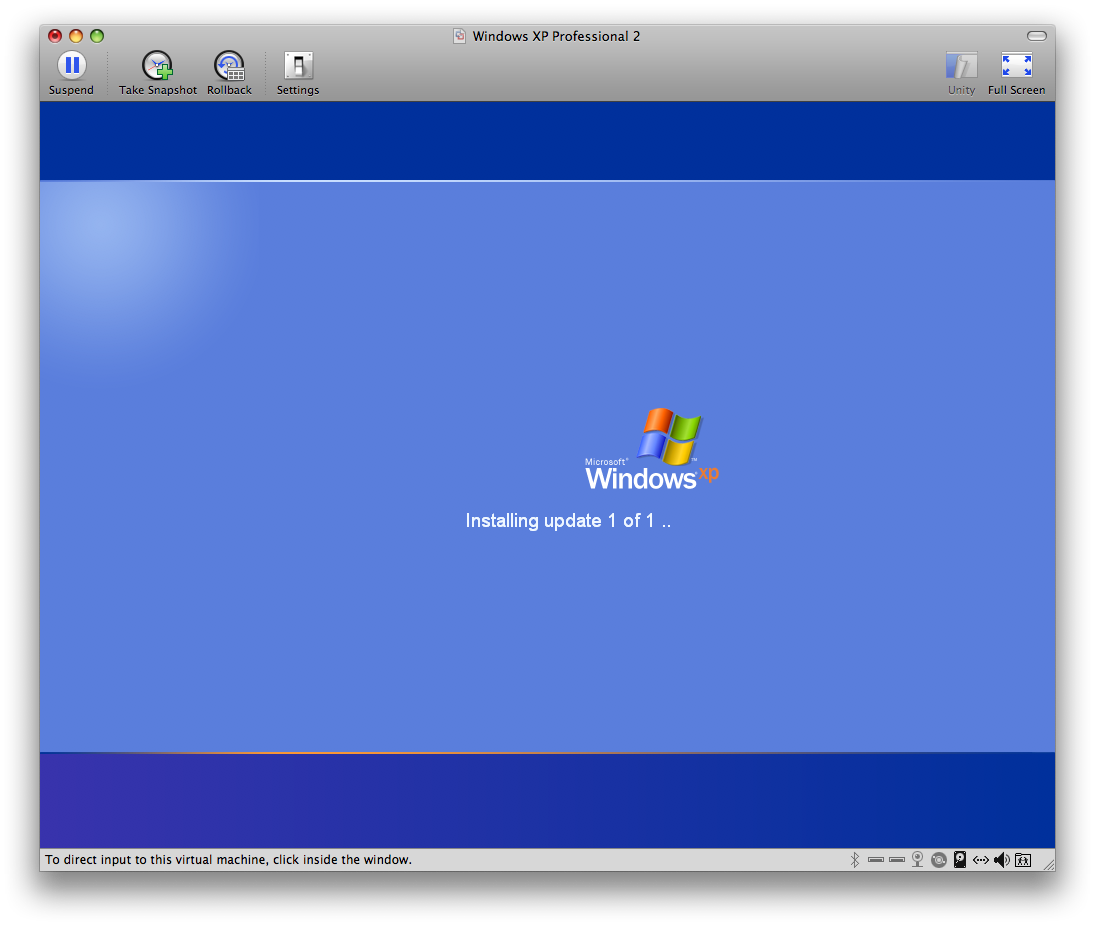Click the window resize grip
This screenshot has height=926, width=1095.
[x=1049, y=865]
